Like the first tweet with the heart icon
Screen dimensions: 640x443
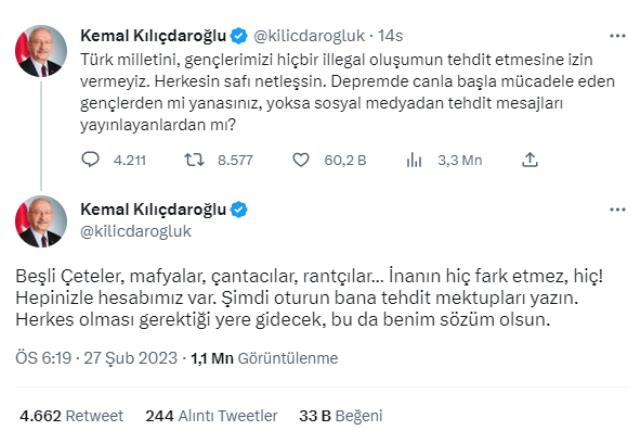click(300, 158)
